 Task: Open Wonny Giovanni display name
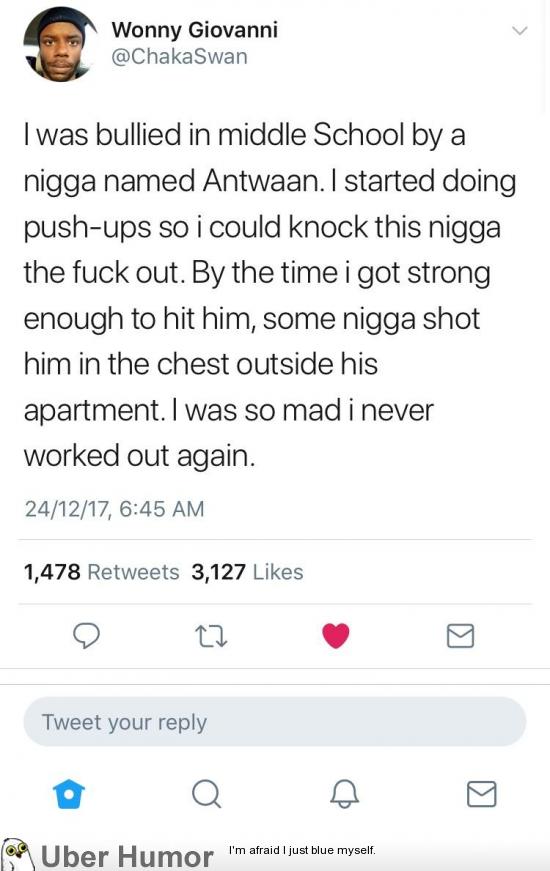[194, 29]
